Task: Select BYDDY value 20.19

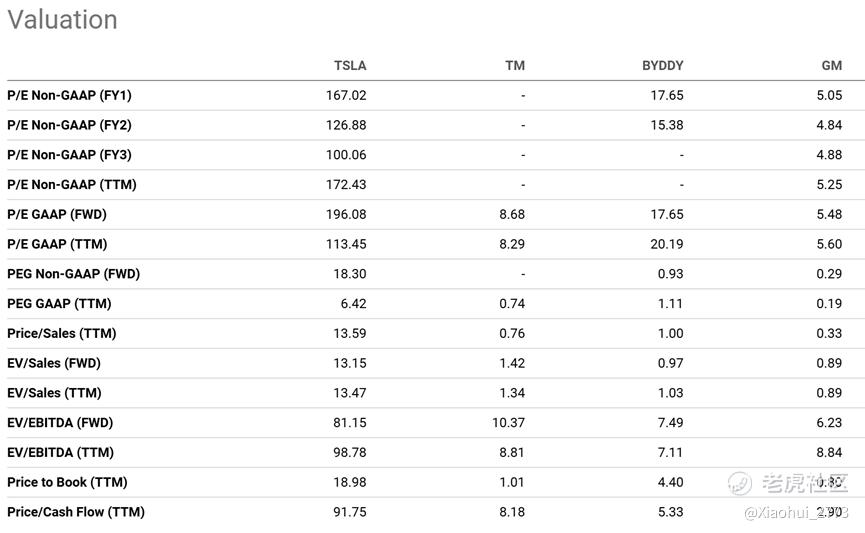Action: 666,244
